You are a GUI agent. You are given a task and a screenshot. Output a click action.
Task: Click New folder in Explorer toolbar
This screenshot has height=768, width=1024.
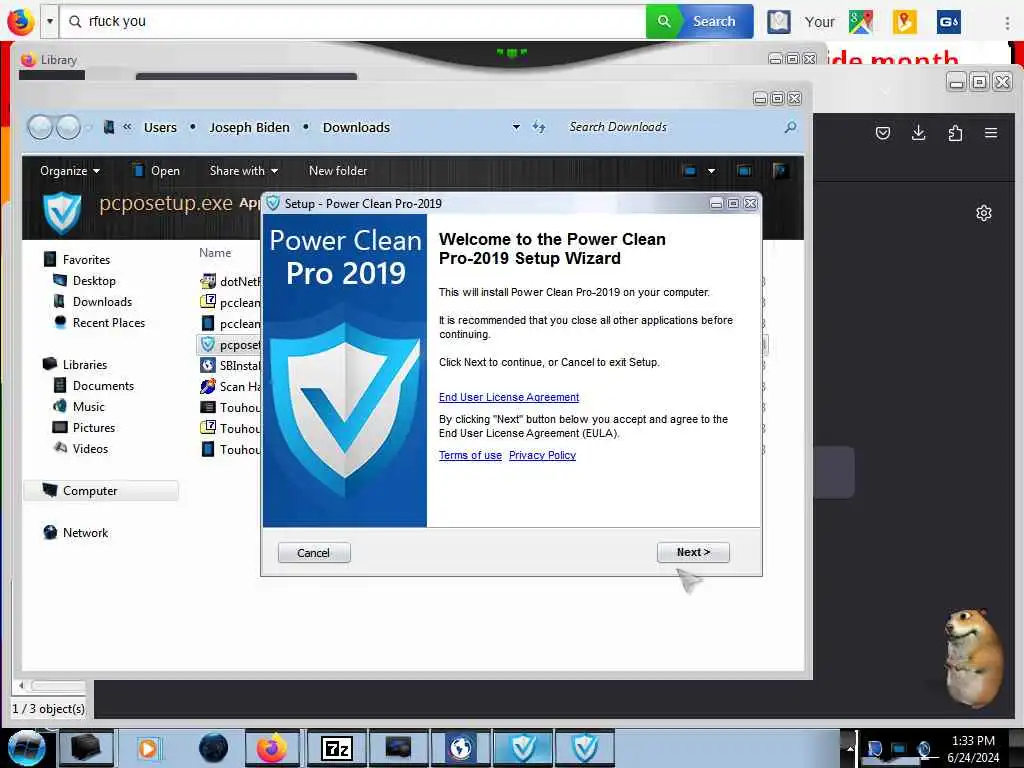pyautogui.click(x=338, y=170)
